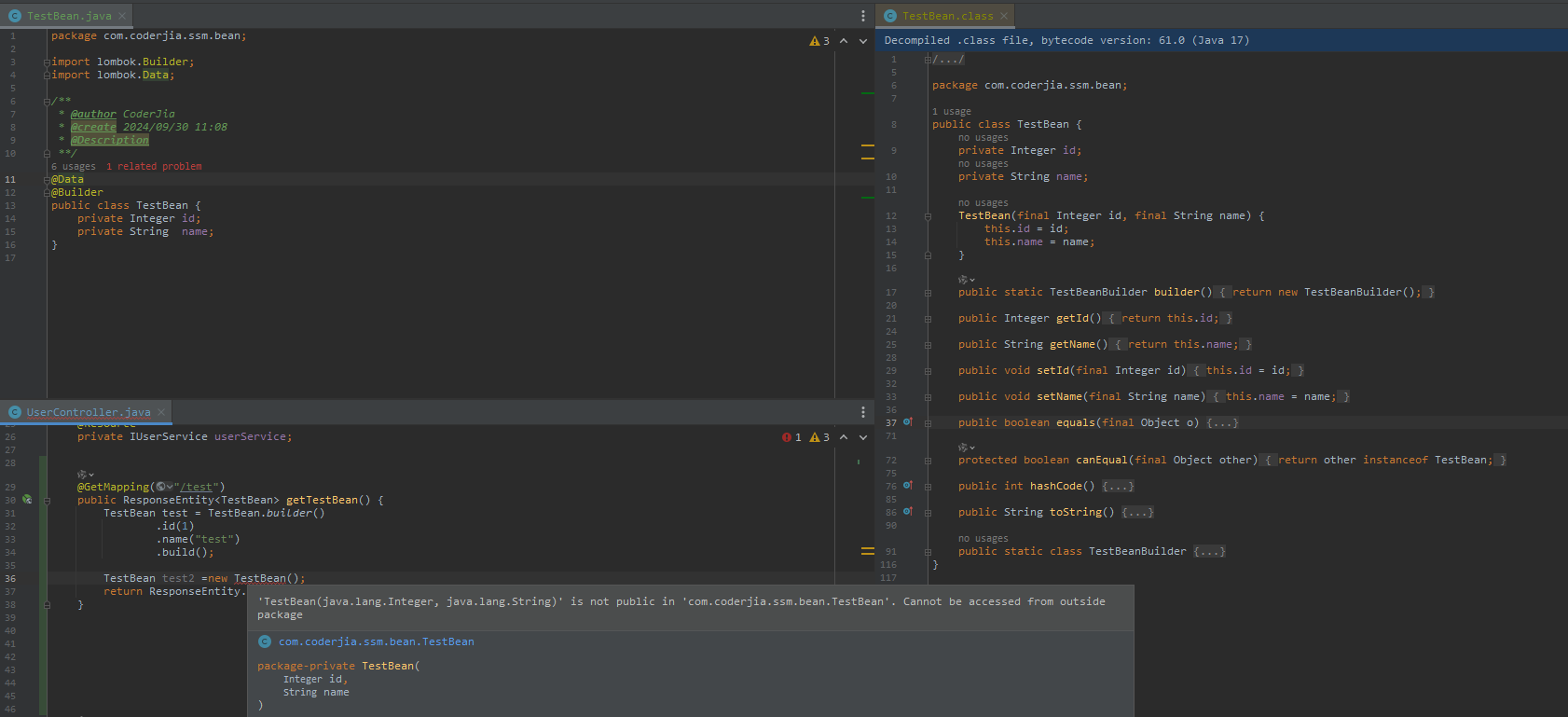Viewport: 1568px width, 717px height.
Task: Go to previous highlighted problem in UserController.java
Action: click(x=844, y=437)
